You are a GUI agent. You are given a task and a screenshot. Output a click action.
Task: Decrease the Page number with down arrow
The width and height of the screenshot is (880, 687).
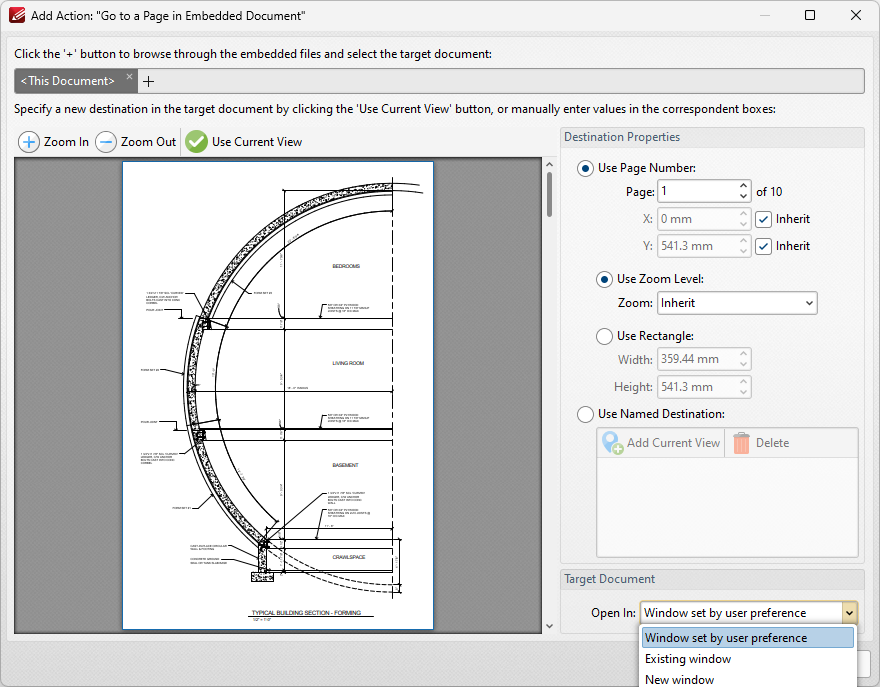[744, 197]
